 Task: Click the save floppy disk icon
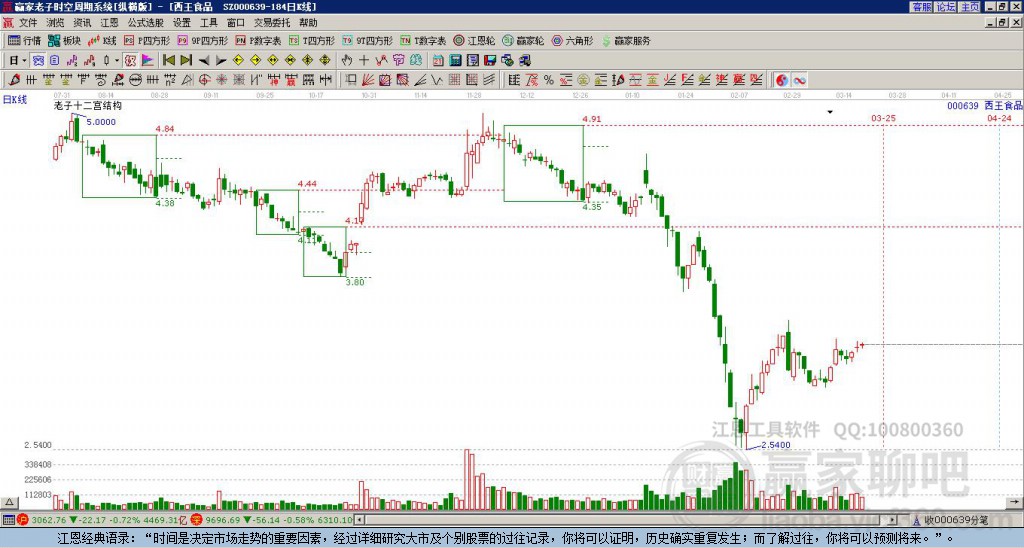pos(490,61)
